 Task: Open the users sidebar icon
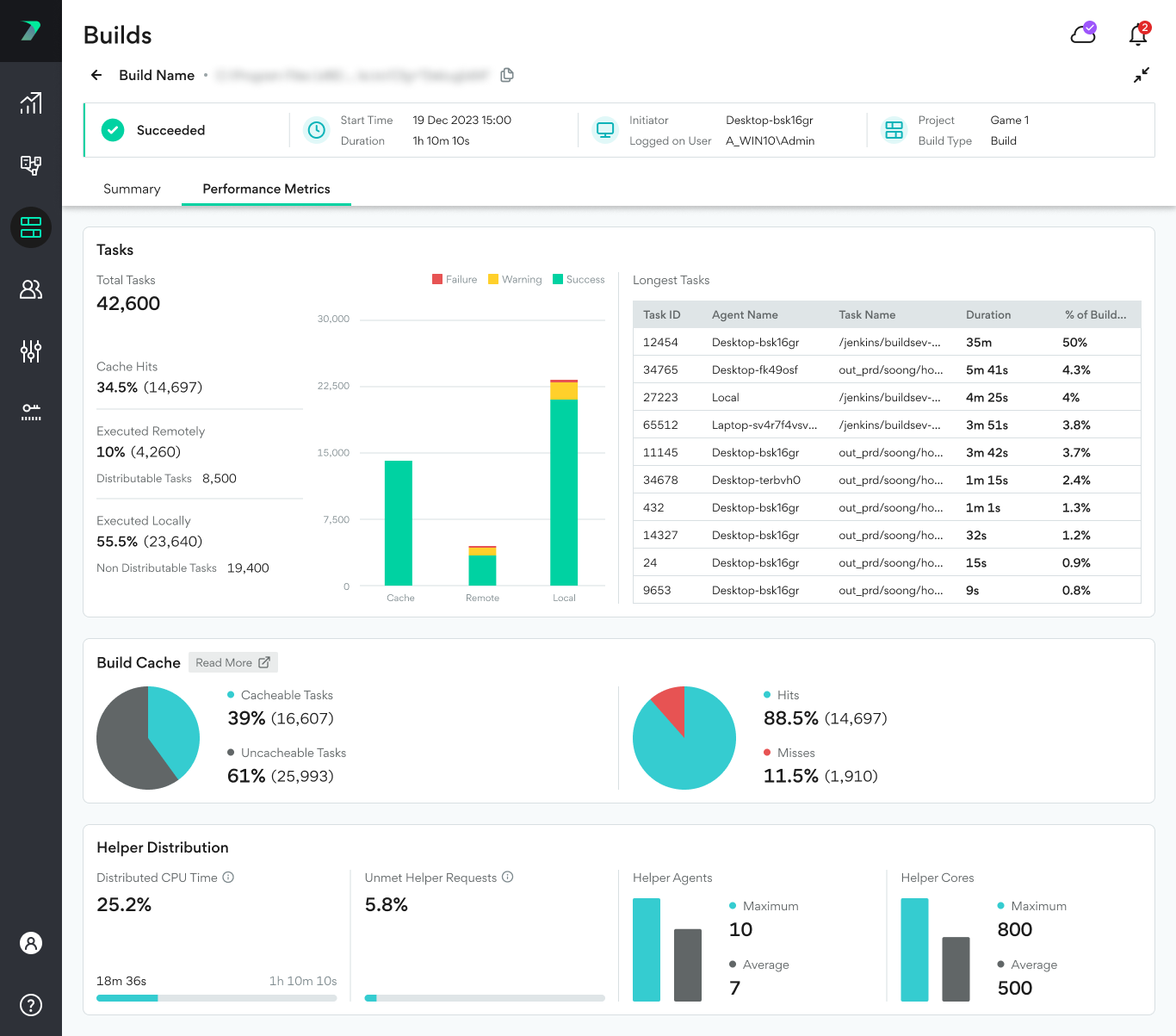(31, 289)
